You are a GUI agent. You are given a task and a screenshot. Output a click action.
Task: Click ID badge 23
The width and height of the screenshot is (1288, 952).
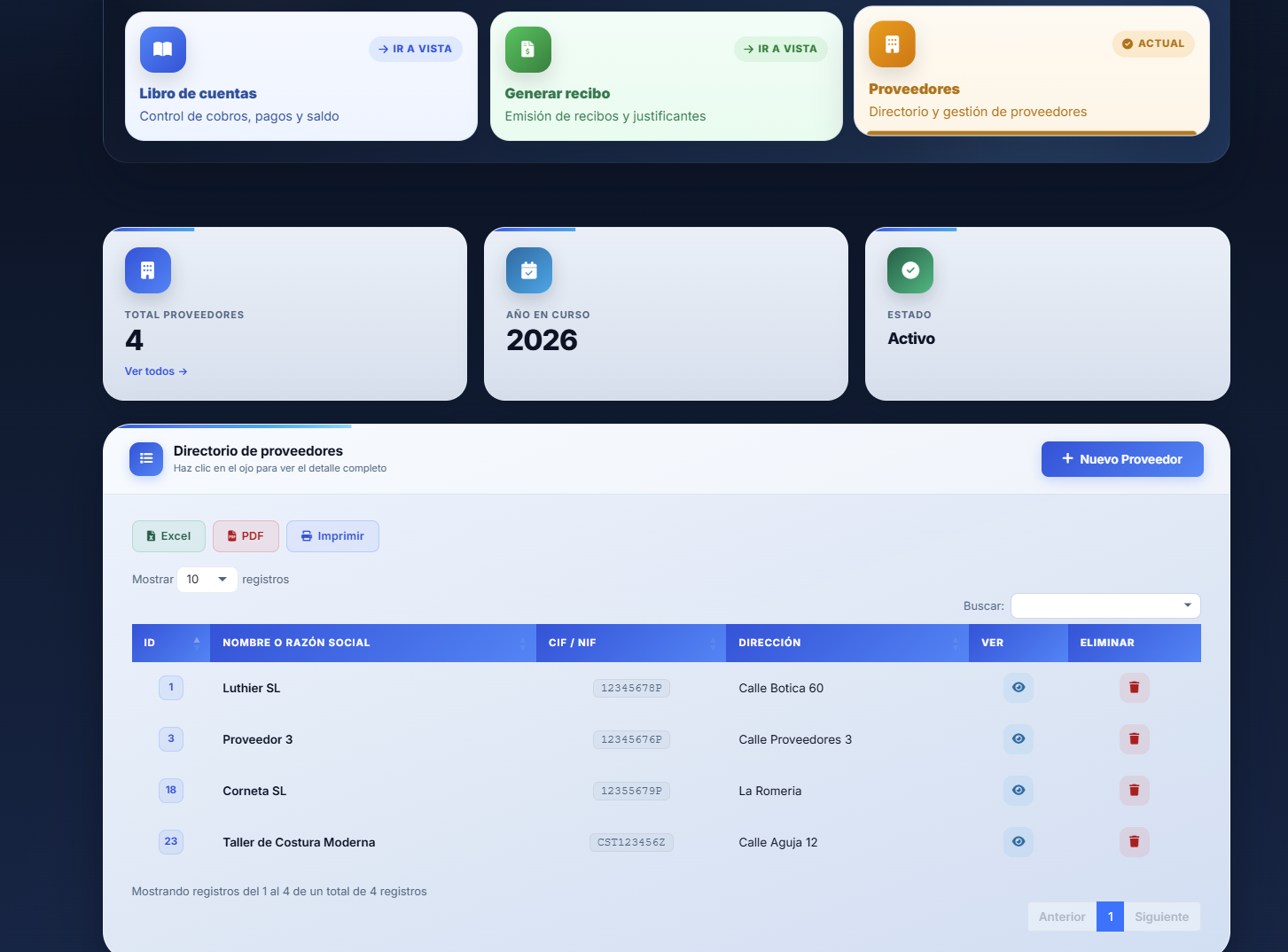pyautogui.click(x=171, y=842)
